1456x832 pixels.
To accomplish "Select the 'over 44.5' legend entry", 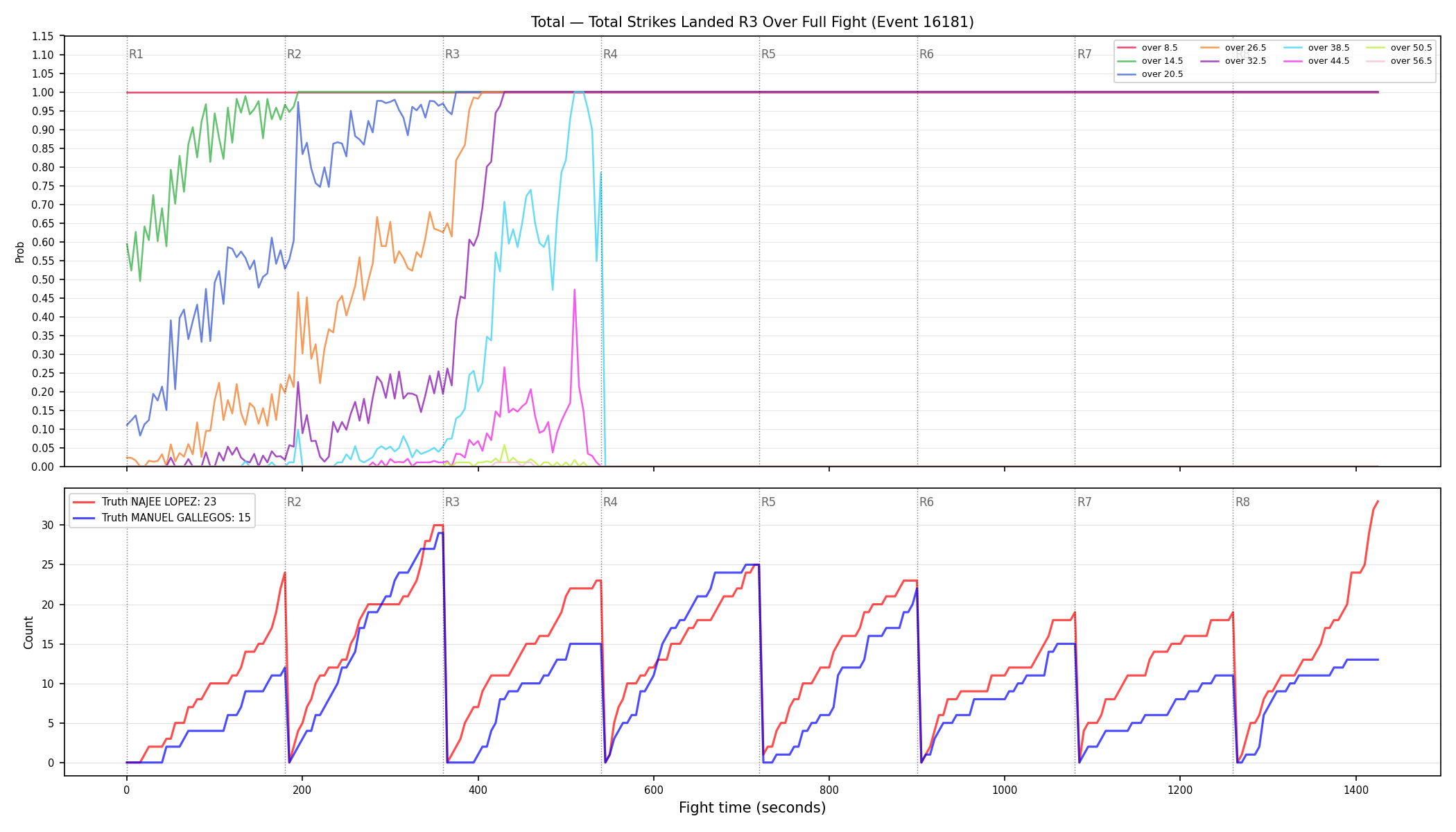I will pos(1317,61).
